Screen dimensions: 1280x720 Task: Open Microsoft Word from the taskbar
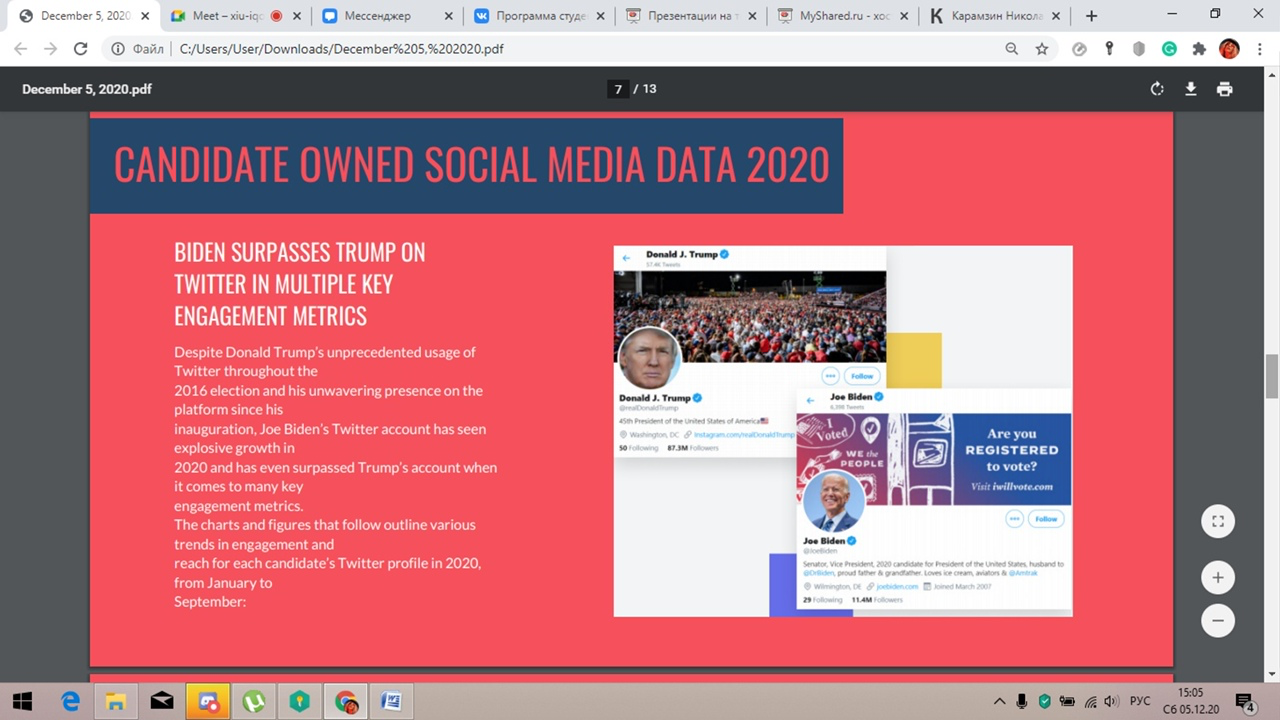click(x=392, y=701)
